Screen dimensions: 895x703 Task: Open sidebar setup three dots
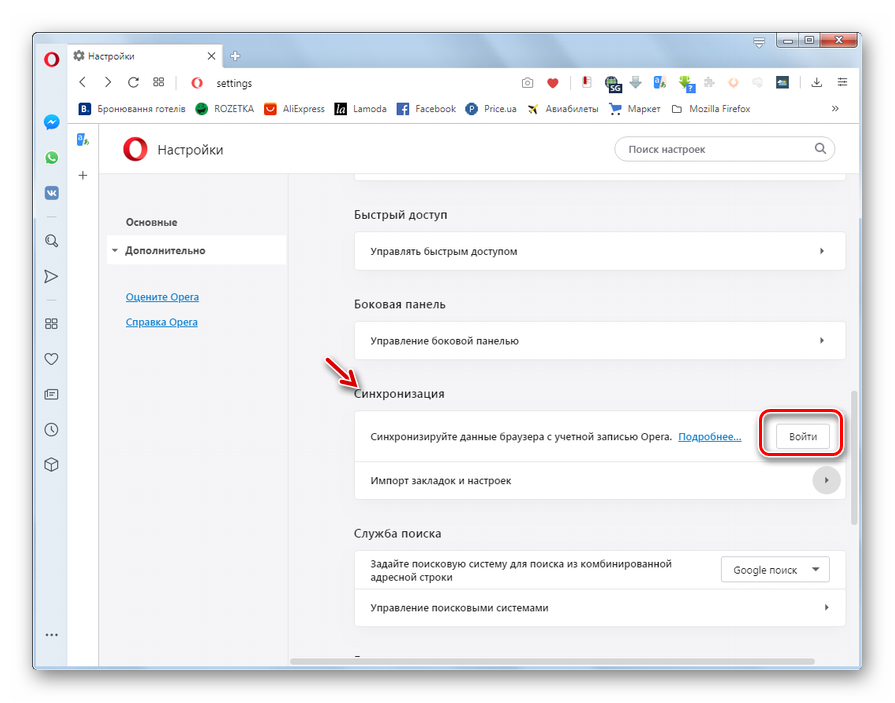[x=51, y=635]
